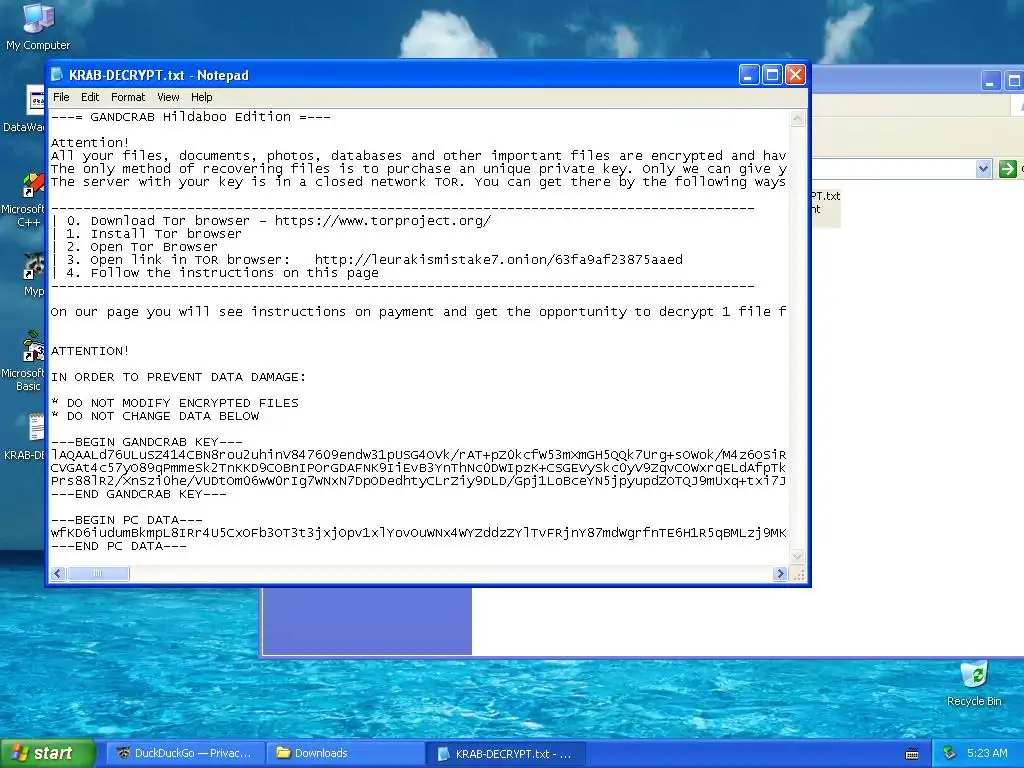Screen dimensions: 1024x768
Task: Click the Notepad window resize grip corner
Action: click(x=798, y=574)
